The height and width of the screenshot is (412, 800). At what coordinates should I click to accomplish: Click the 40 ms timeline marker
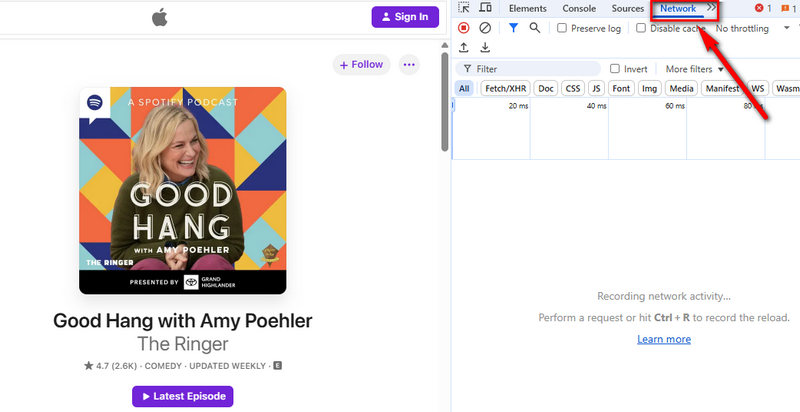pyautogui.click(x=596, y=106)
